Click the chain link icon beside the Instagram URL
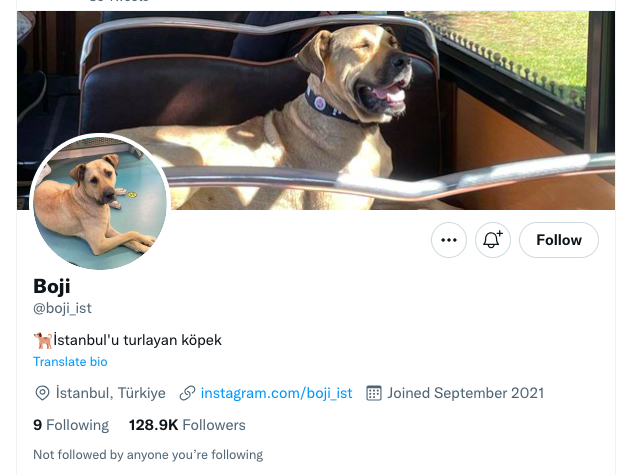Viewport: 642px width, 475px height. 187,393
